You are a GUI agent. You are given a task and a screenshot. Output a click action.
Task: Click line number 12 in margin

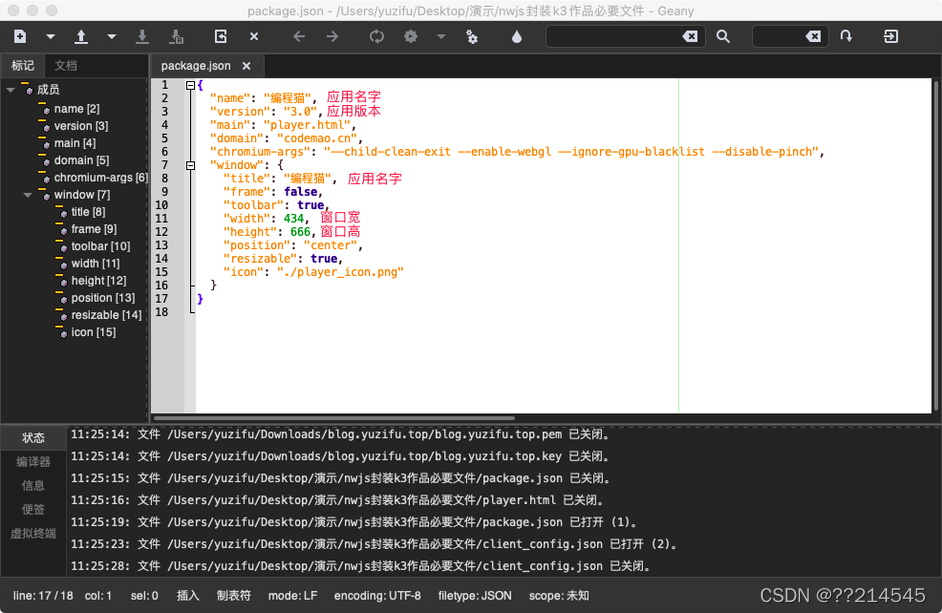point(162,232)
